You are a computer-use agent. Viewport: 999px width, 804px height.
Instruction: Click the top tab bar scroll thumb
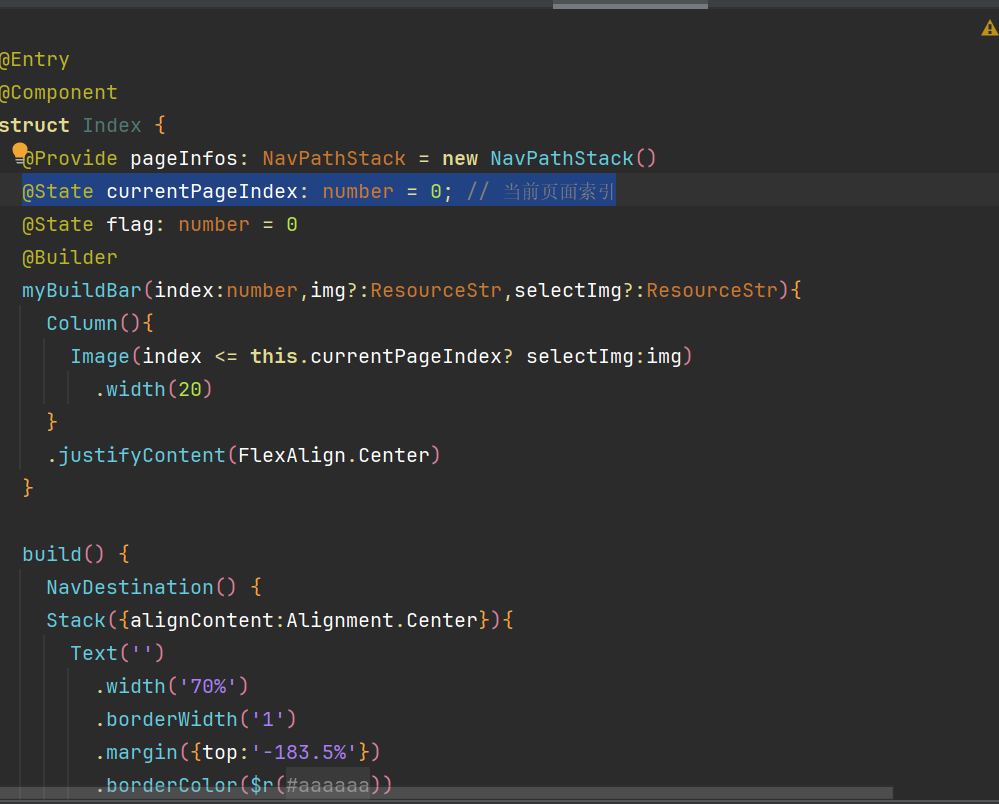(630, 5)
